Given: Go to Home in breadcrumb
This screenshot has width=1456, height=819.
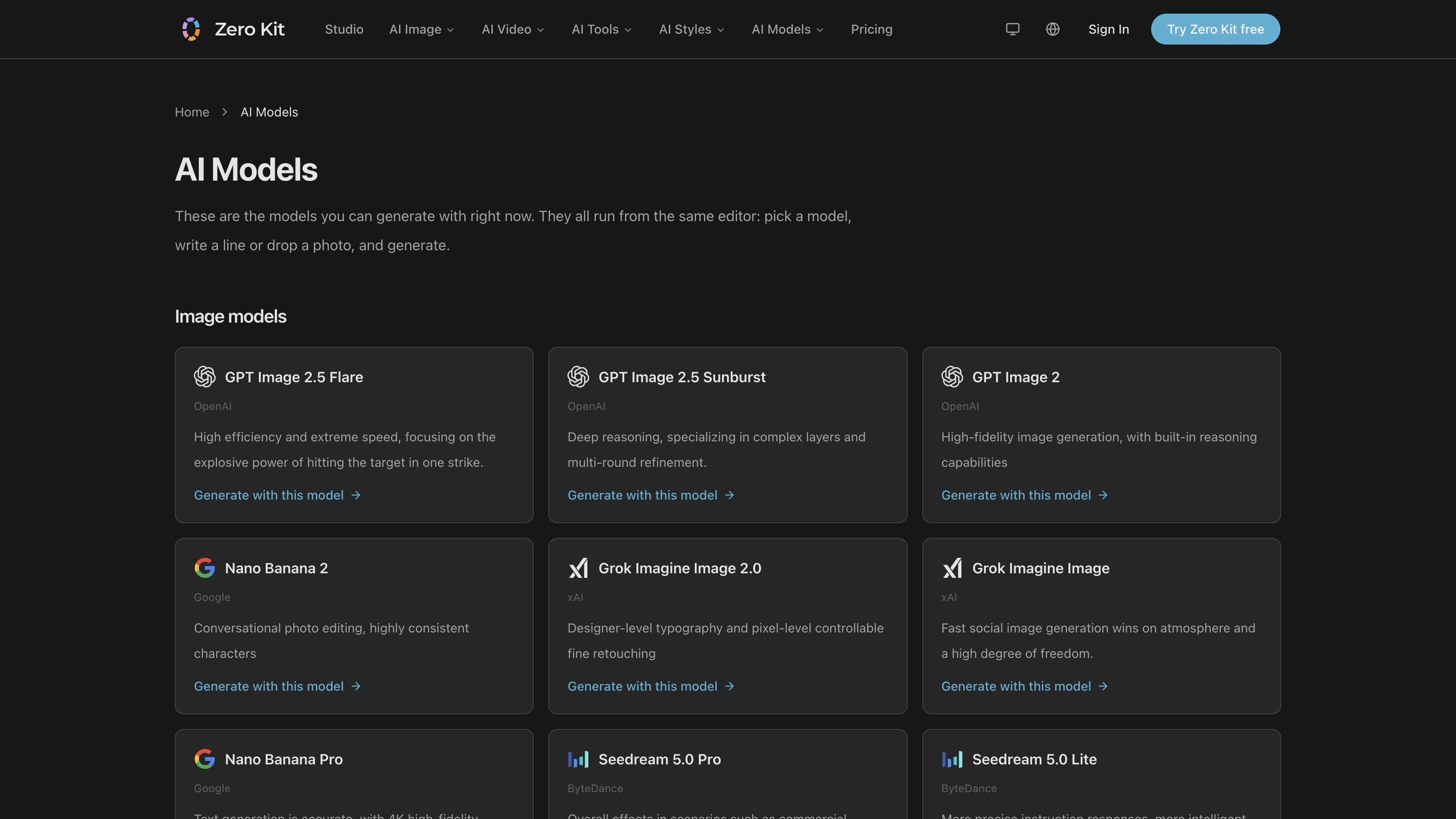Looking at the screenshot, I should tap(192, 112).
